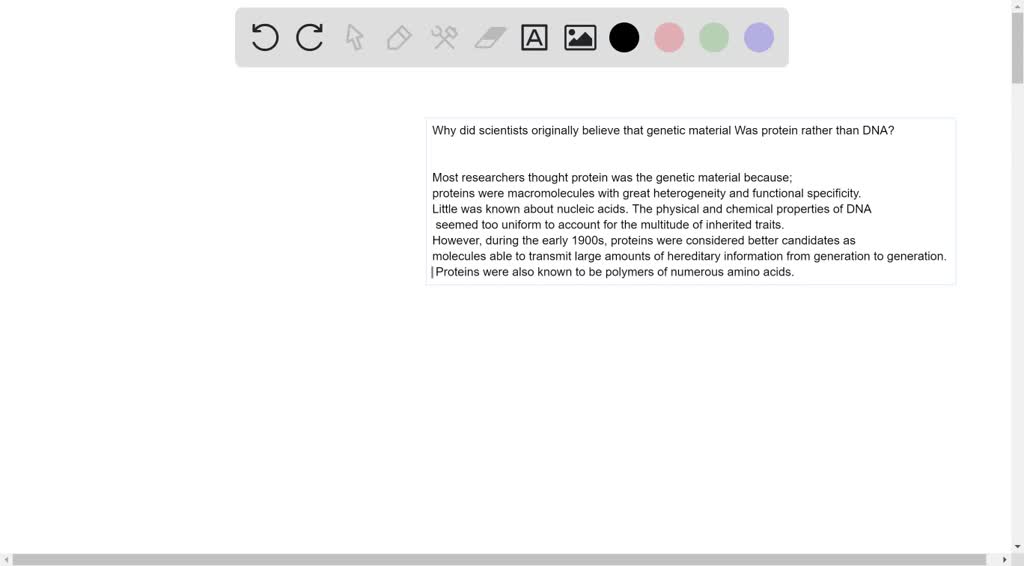
Task: Click the question line about genetic material
Action: click(x=663, y=131)
